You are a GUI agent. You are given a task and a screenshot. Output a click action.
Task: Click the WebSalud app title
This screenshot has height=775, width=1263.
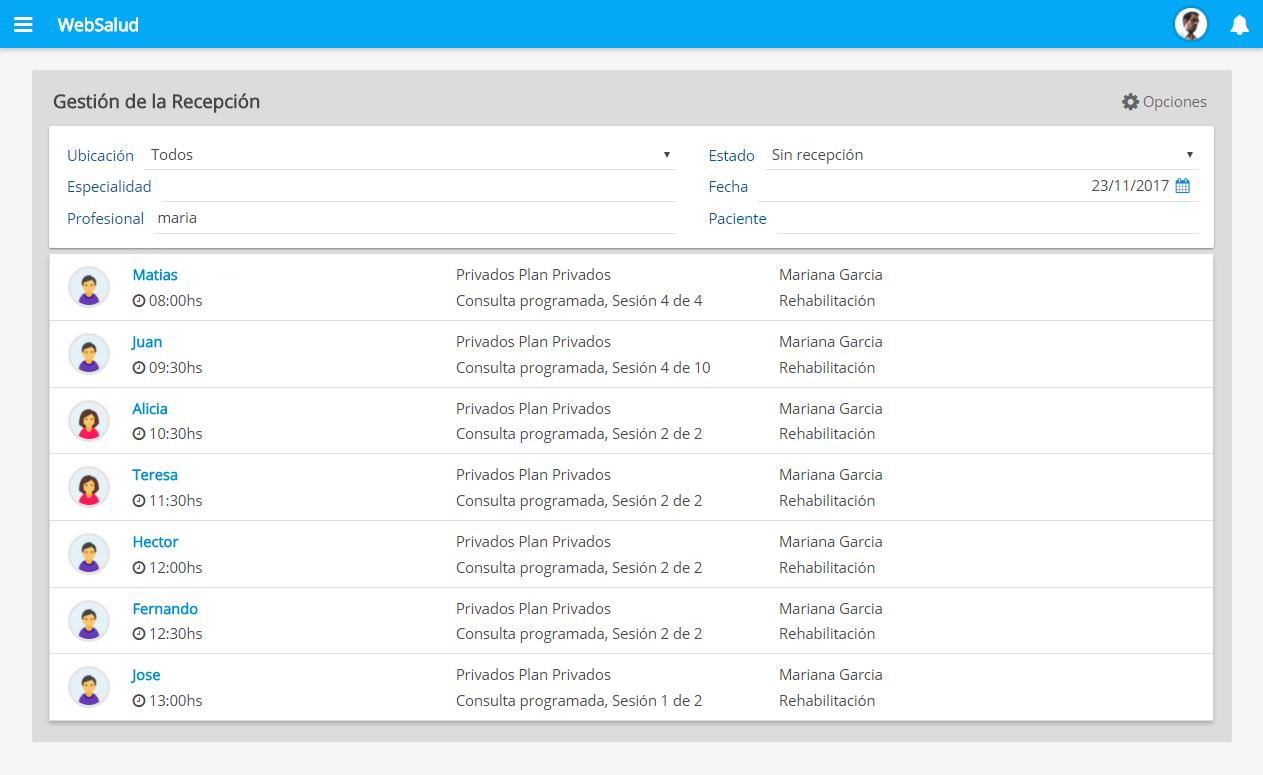(x=98, y=25)
